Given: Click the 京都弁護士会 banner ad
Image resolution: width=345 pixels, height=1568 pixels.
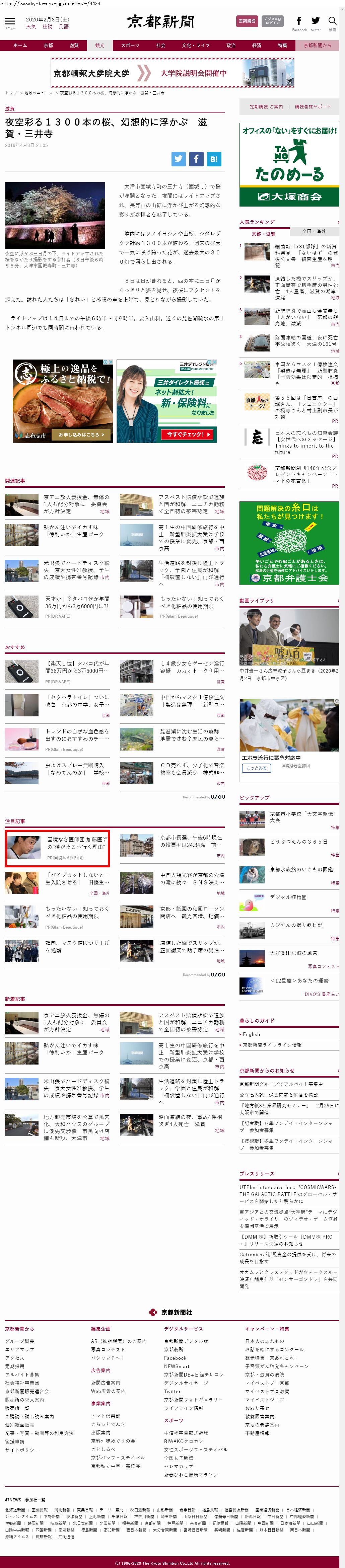Looking at the screenshot, I should [289, 544].
